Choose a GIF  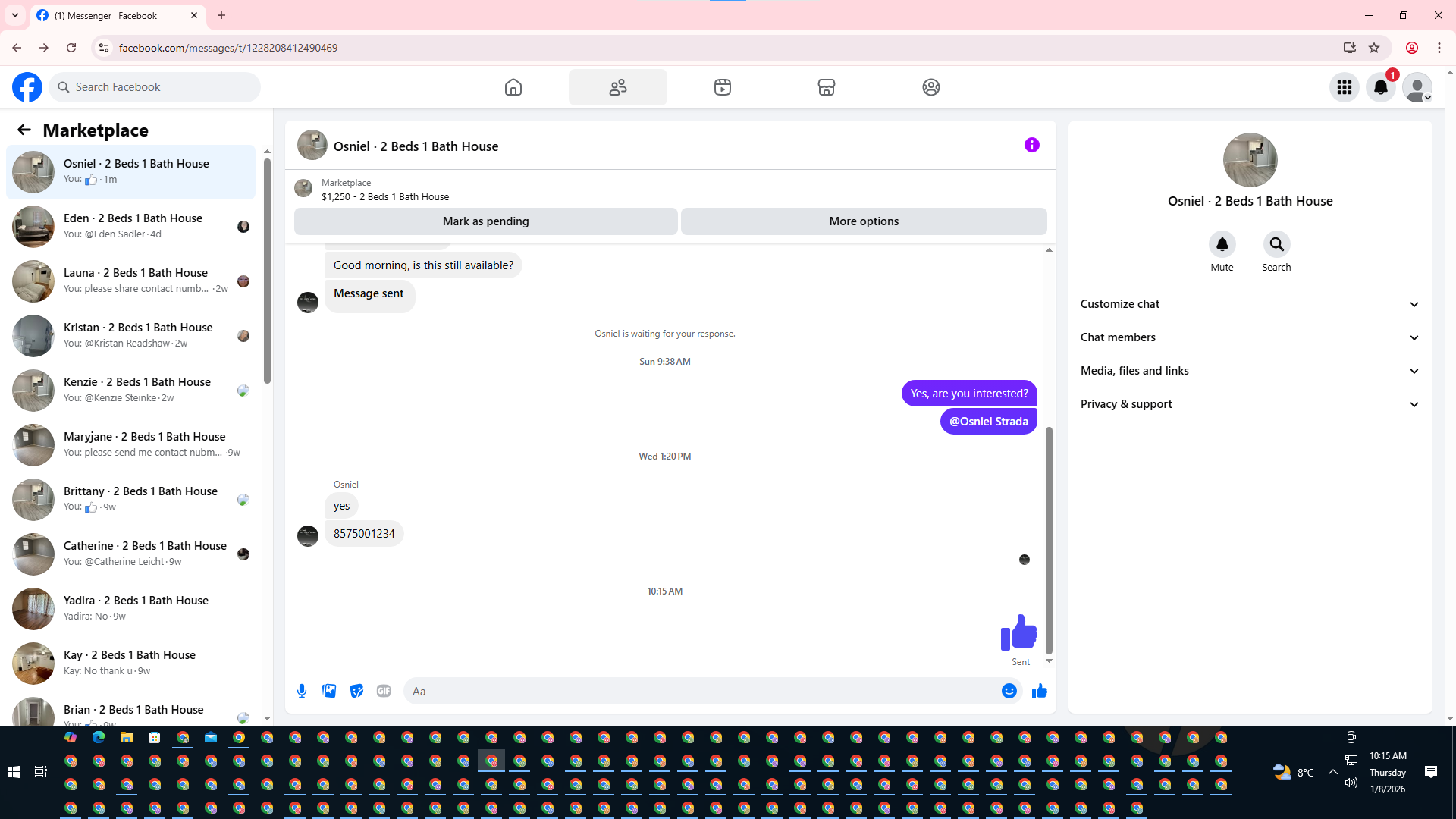pyautogui.click(x=384, y=691)
